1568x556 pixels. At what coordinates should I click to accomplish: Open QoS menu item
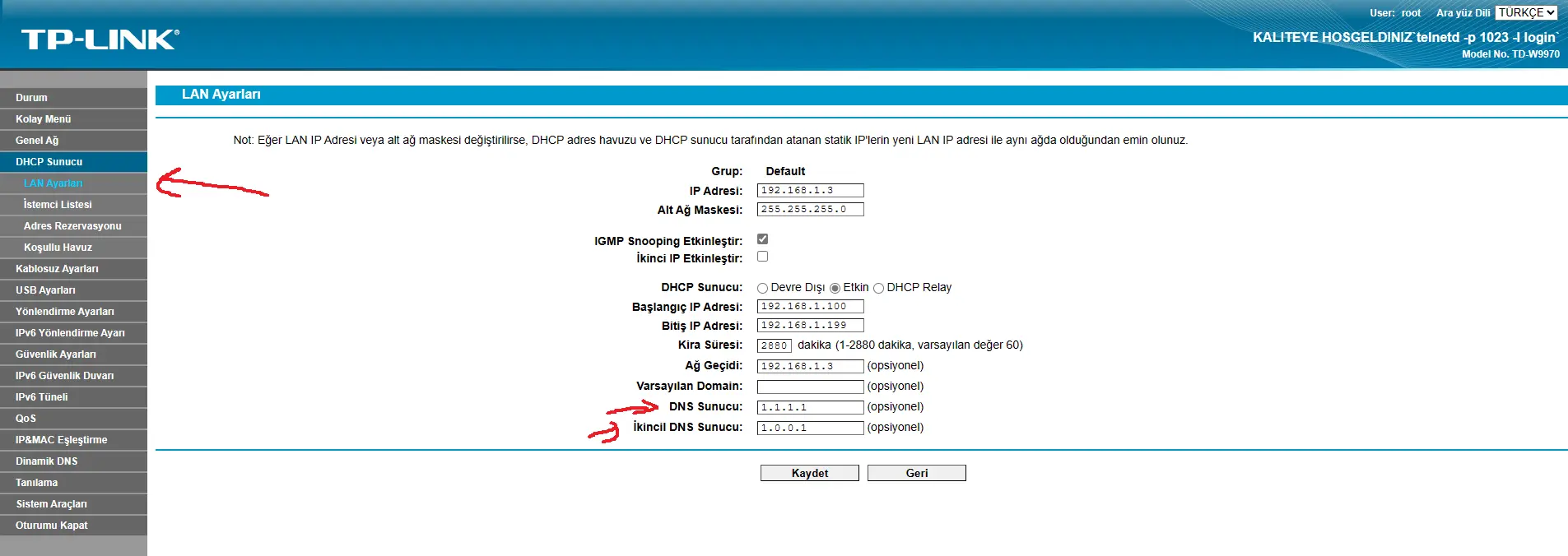(x=73, y=419)
